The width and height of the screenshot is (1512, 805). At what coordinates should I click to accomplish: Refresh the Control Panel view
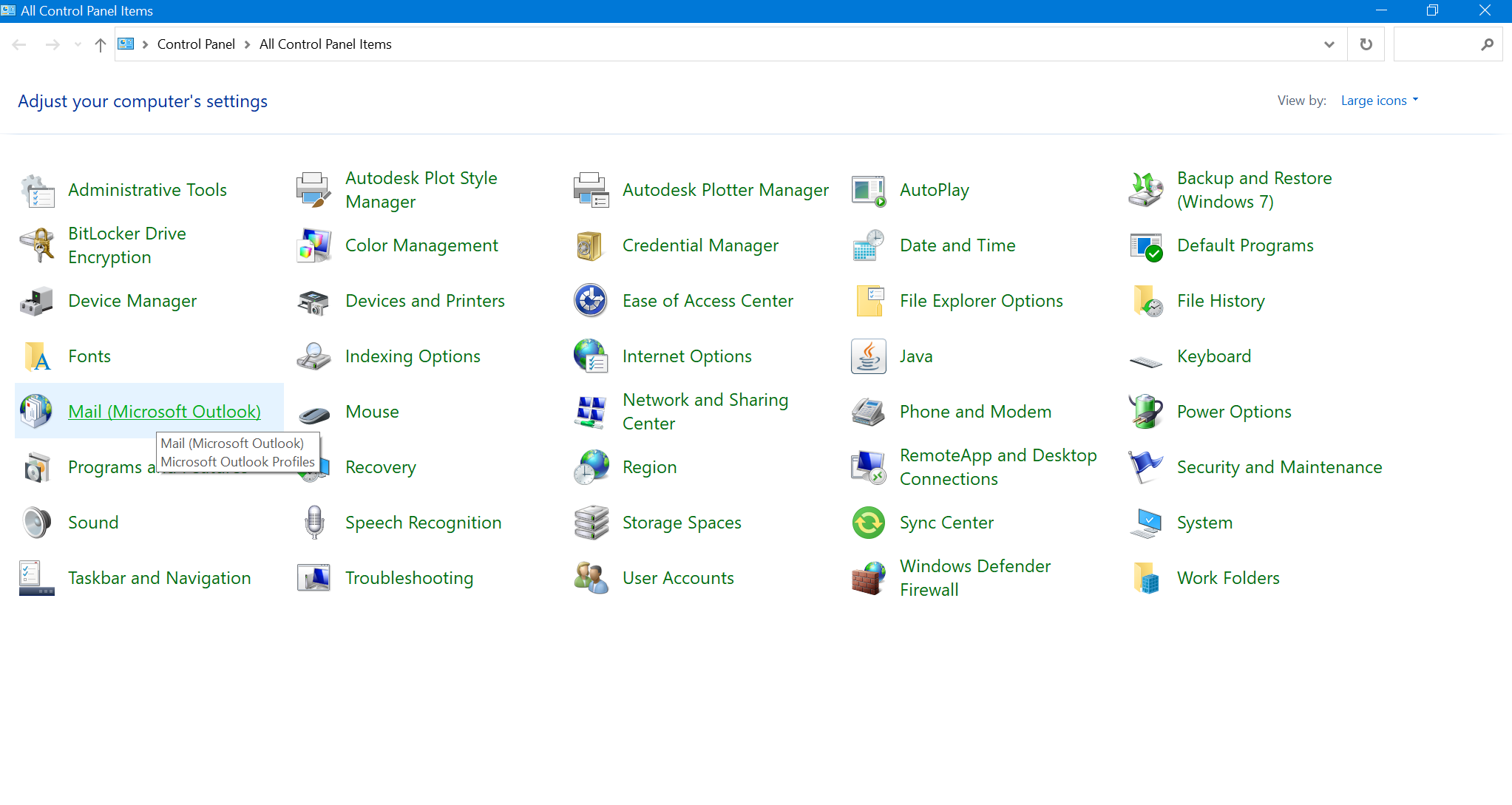1366,44
